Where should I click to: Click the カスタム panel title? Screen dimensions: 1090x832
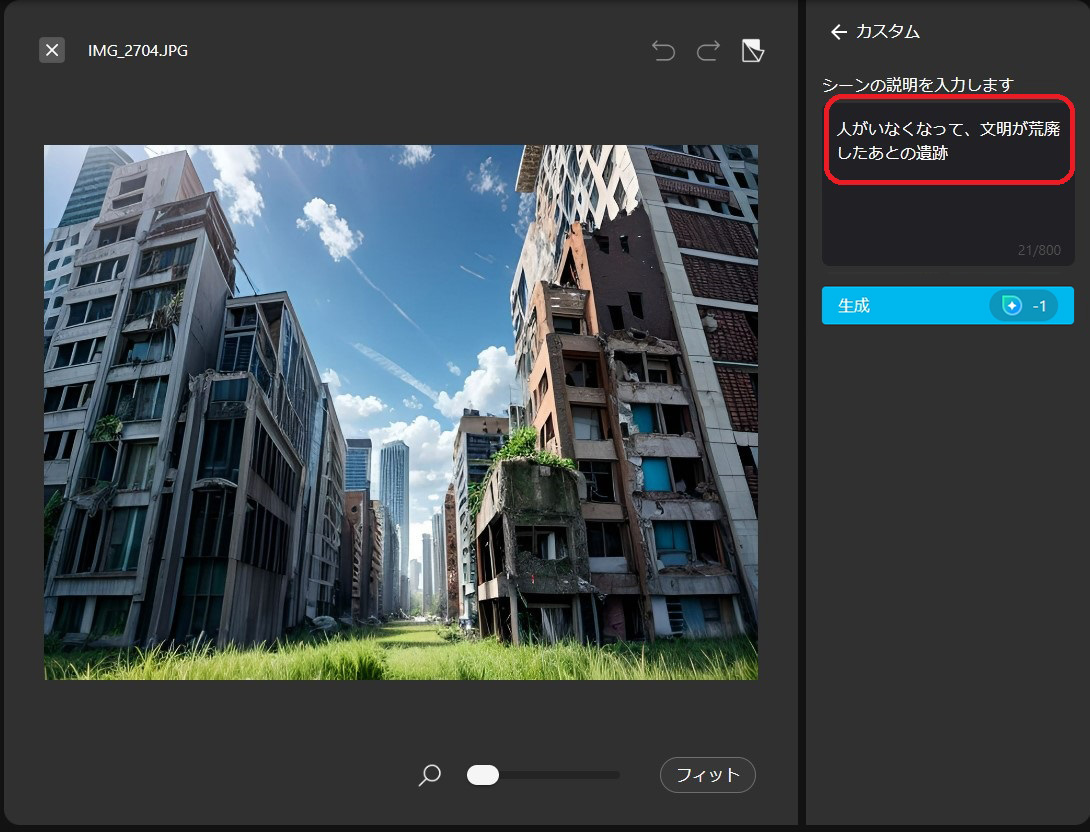click(888, 32)
